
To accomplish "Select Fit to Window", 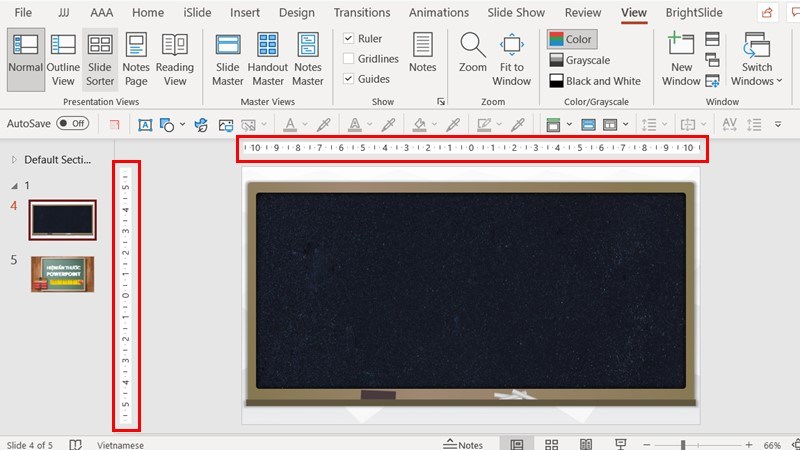I will [512, 58].
